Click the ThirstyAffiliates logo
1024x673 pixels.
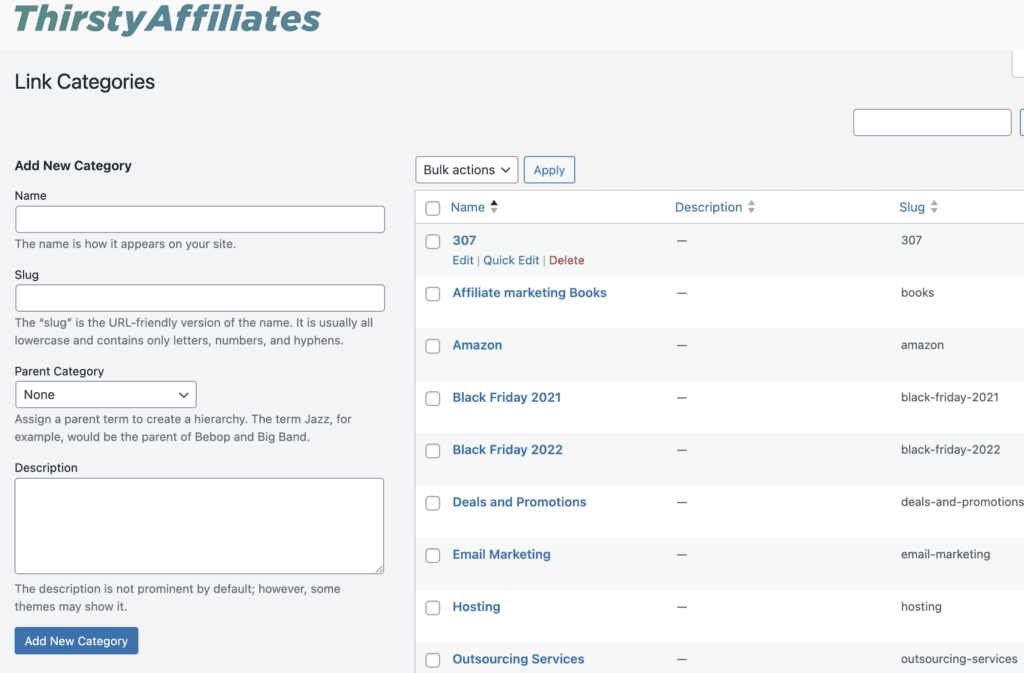tap(166, 20)
